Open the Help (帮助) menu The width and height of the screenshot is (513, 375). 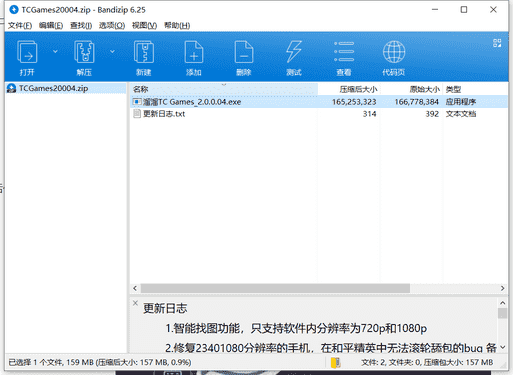[x=177, y=25]
